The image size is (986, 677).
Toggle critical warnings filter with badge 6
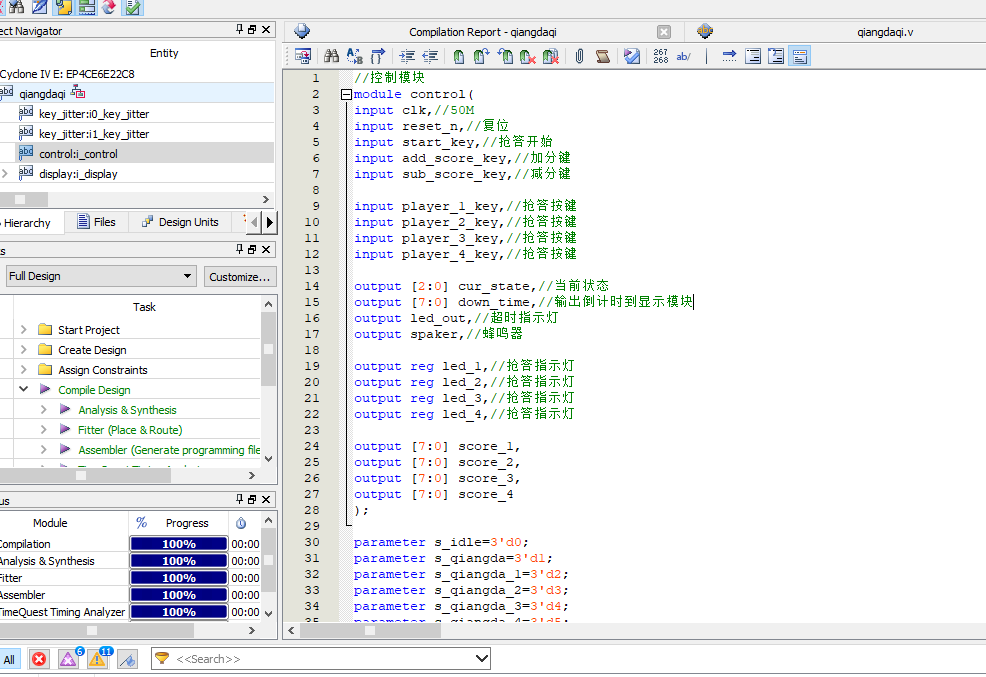(x=68, y=659)
